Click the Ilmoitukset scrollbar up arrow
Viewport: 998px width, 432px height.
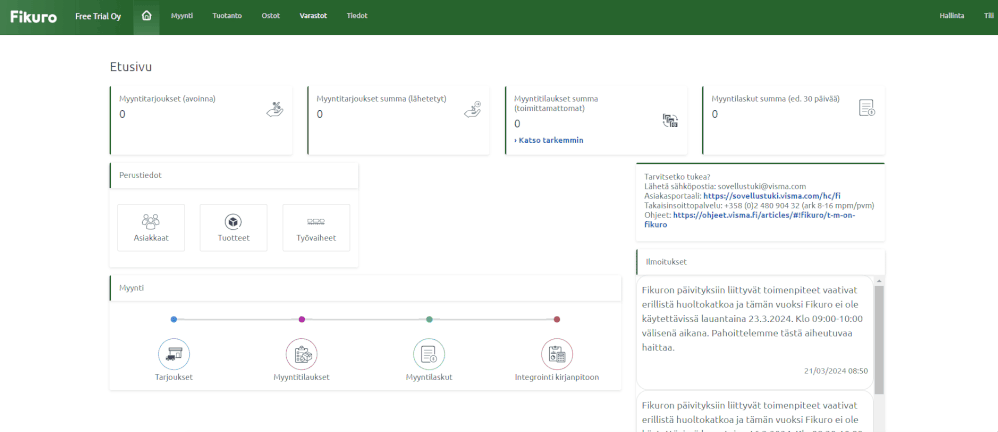(x=879, y=281)
